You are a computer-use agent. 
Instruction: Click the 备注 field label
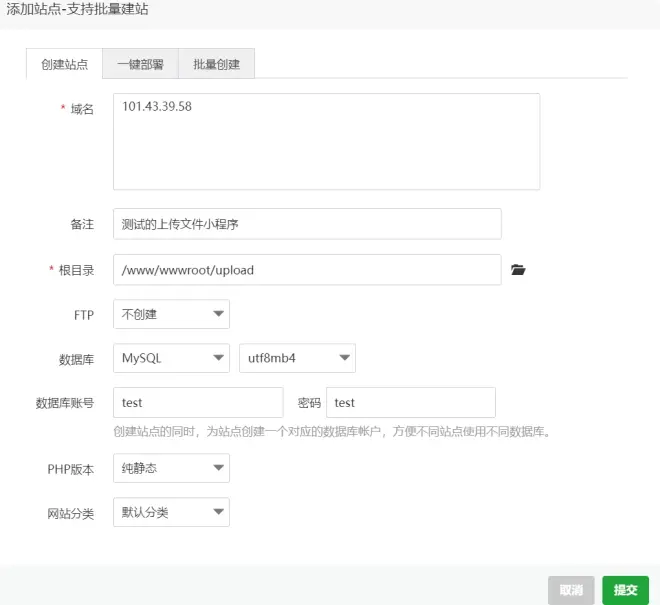tap(82, 224)
